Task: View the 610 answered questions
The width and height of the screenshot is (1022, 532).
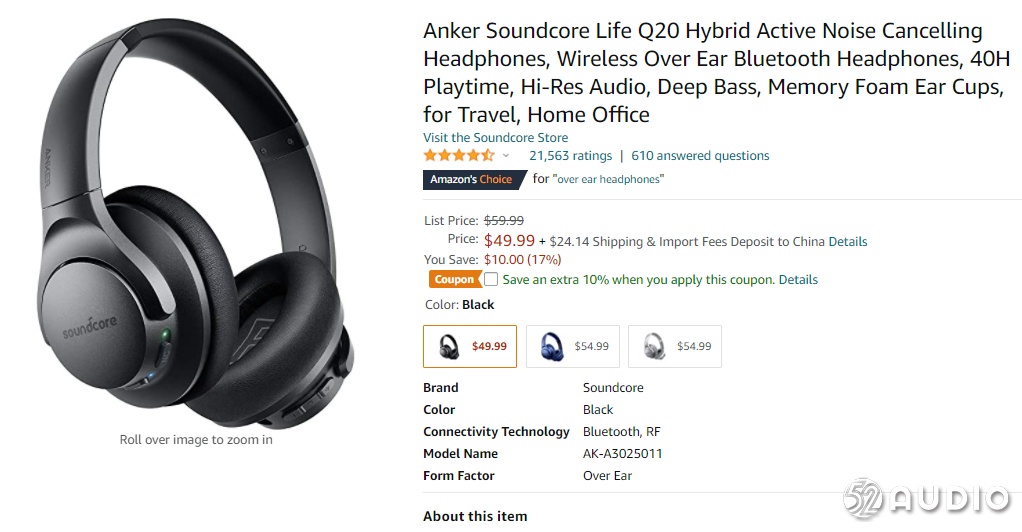Action: [x=700, y=155]
